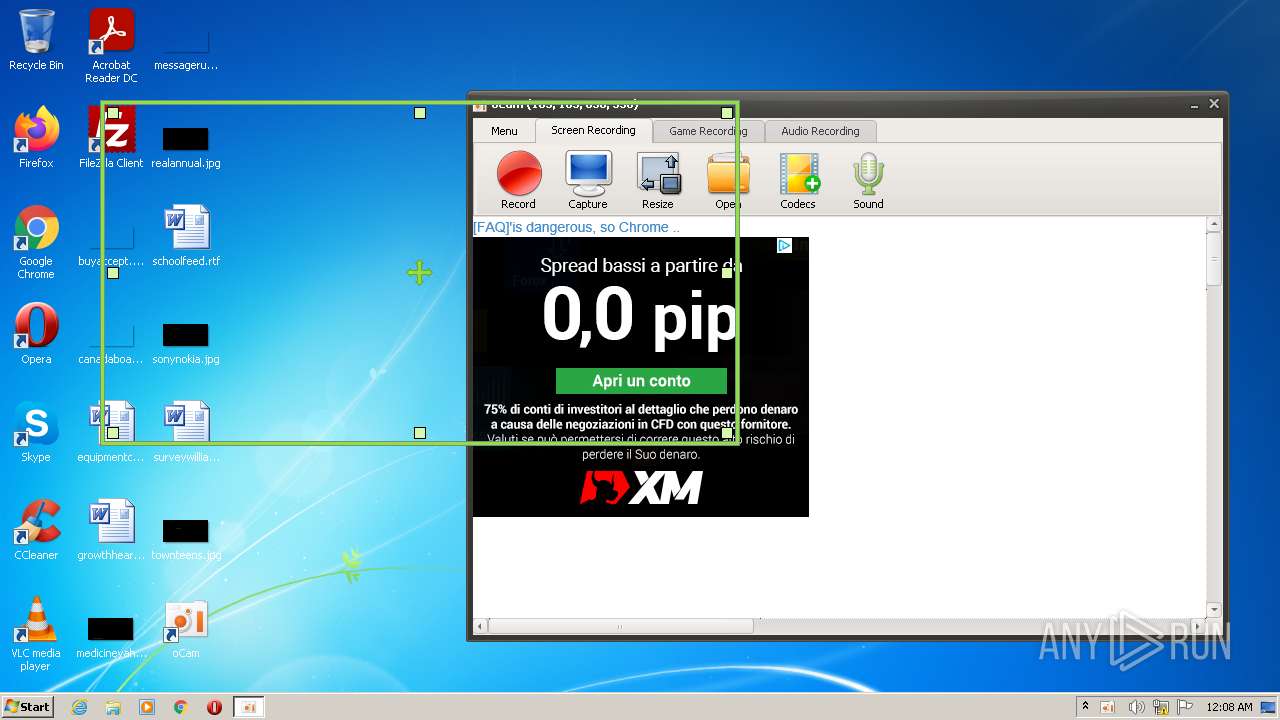Click the XM logo in the advertisement
Screen dimensions: 1280x720
(641, 487)
